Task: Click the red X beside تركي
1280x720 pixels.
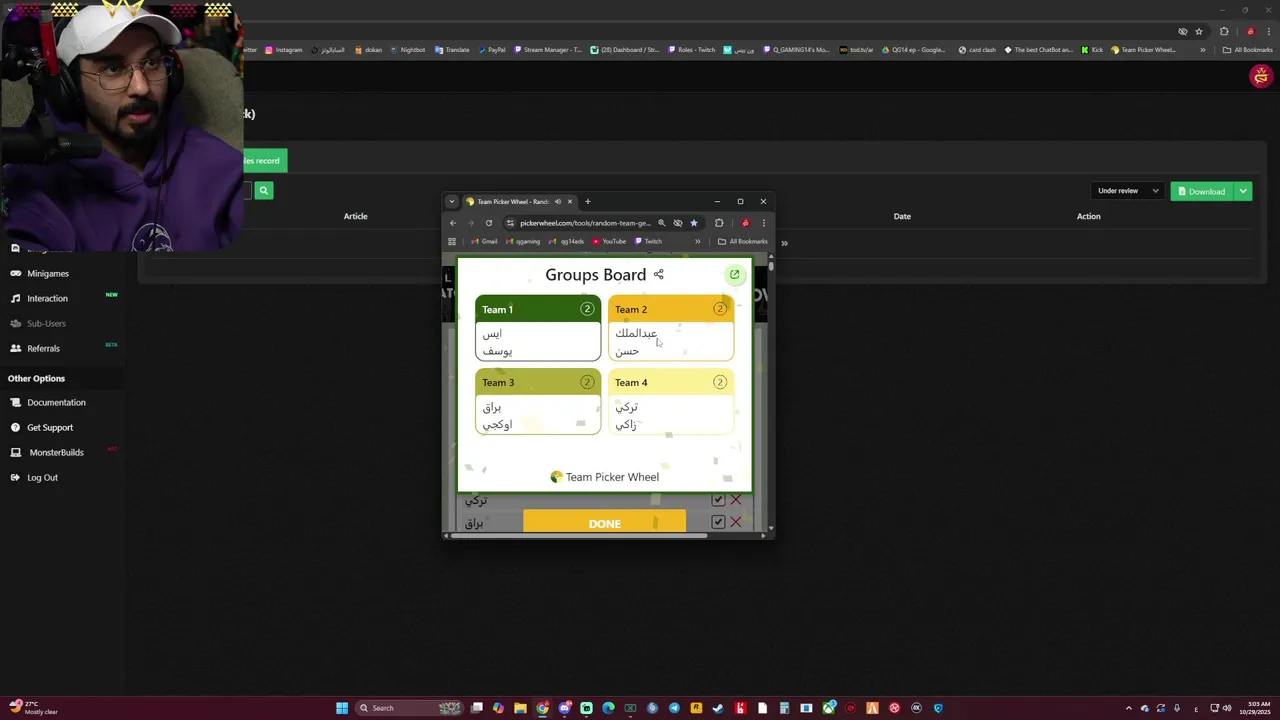Action: [x=736, y=499]
